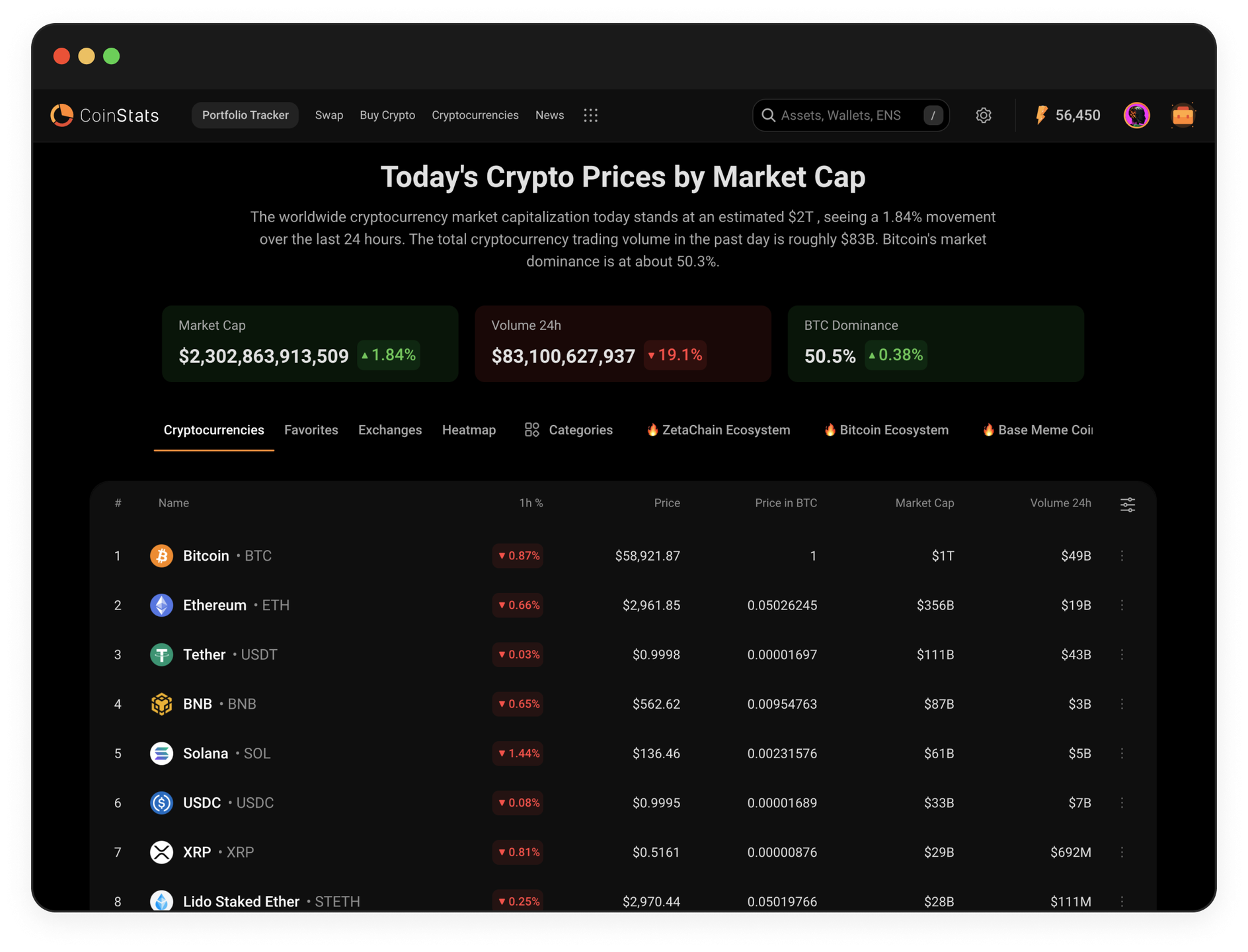The width and height of the screenshot is (1248, 952).
Task: Click the CoinStats logo icon
Action: (x=62, y=115)
